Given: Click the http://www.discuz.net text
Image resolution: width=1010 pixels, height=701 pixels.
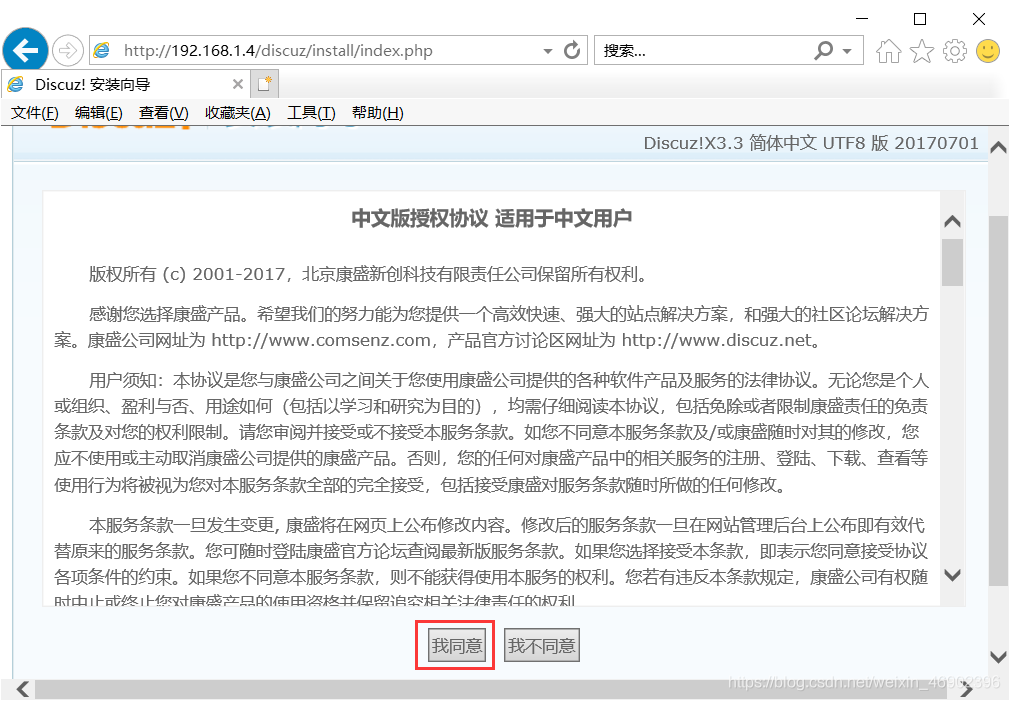Looking at the screenshot, I should (716, 340).
